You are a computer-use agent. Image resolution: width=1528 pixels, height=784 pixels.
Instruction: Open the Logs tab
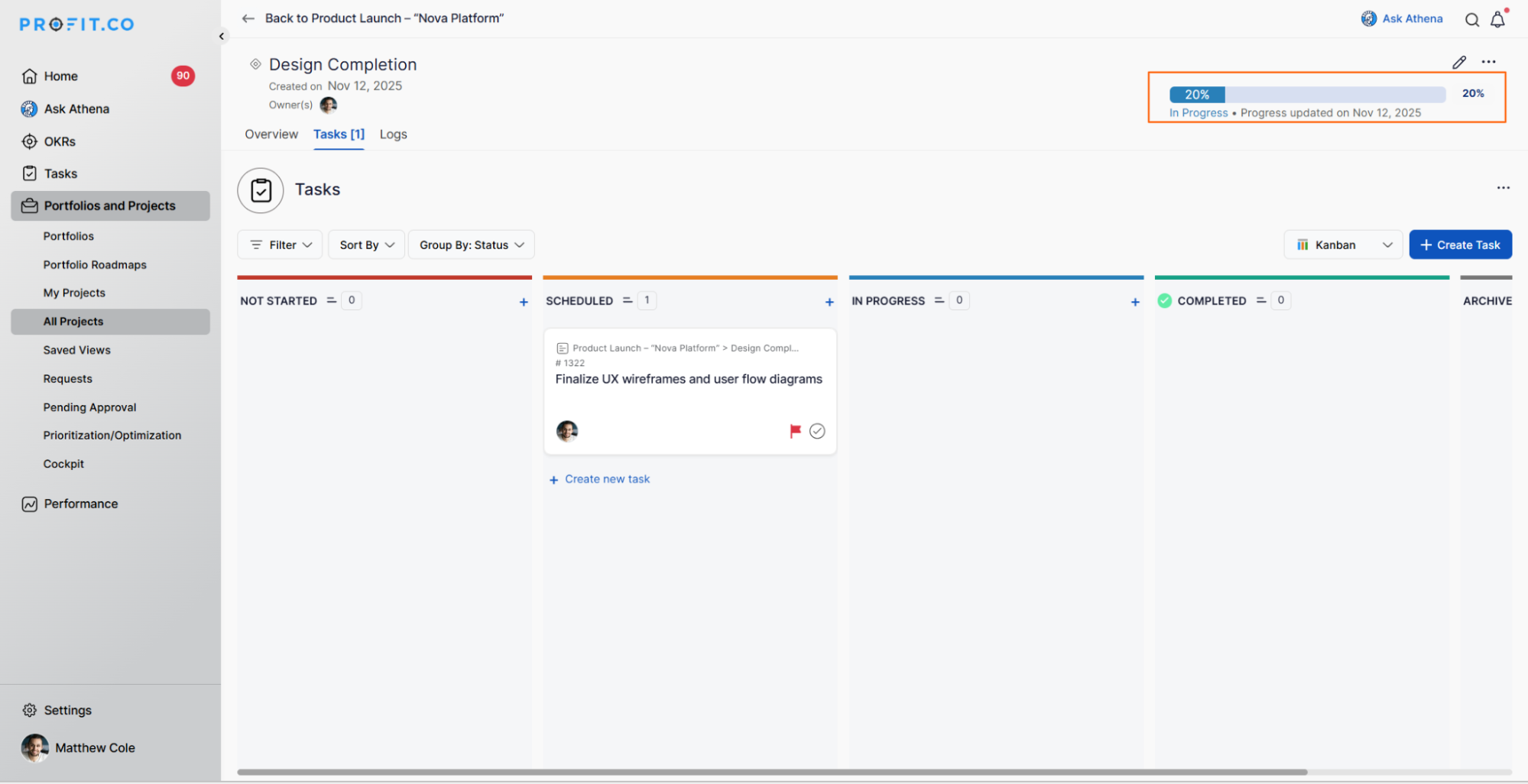coord(392,134)
